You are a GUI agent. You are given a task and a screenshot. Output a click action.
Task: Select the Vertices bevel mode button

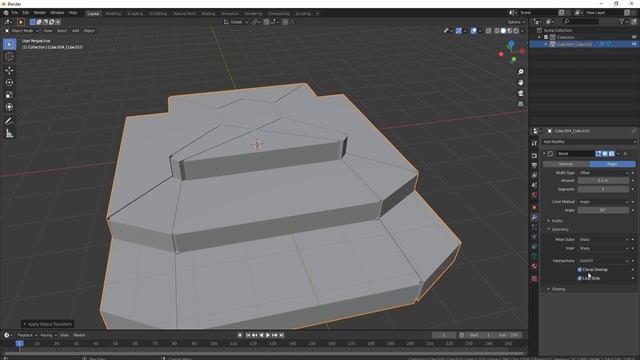coord(566,164)
